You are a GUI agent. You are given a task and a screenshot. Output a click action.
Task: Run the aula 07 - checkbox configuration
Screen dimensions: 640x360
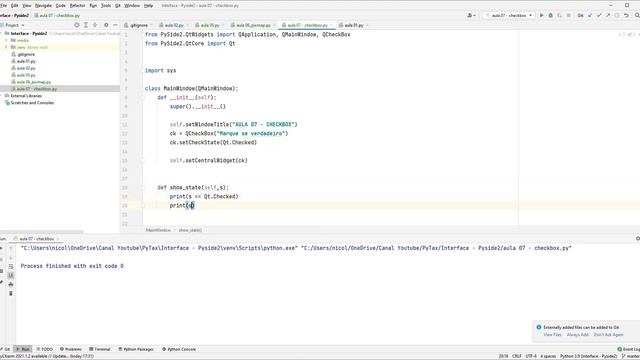click(542, 15)
